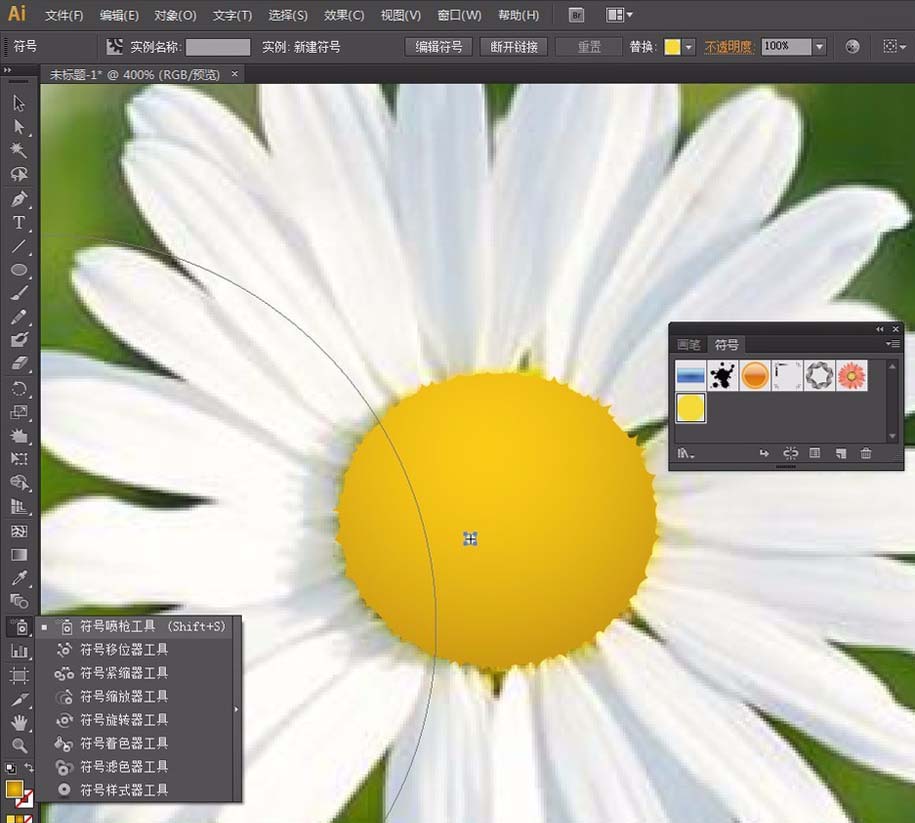The width and height of the screenshot is (915, 823).
Task: Select the Selection tool (black arrow)
Action: 19,103
